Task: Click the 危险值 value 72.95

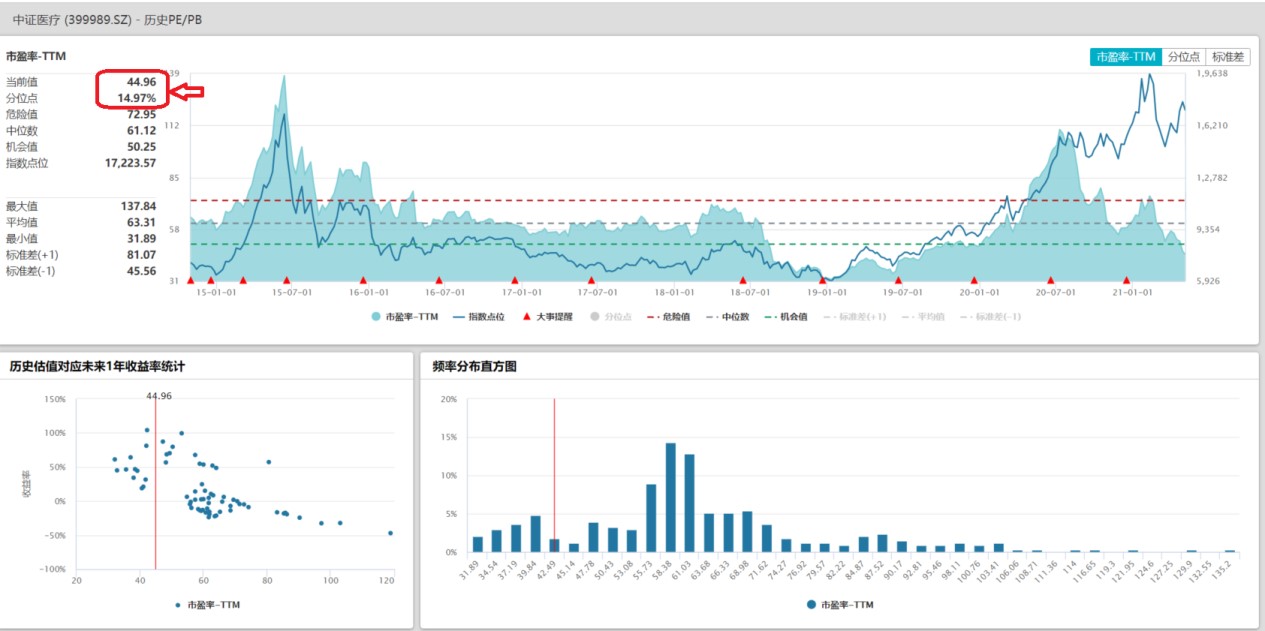Action: (x=141, y=114)
